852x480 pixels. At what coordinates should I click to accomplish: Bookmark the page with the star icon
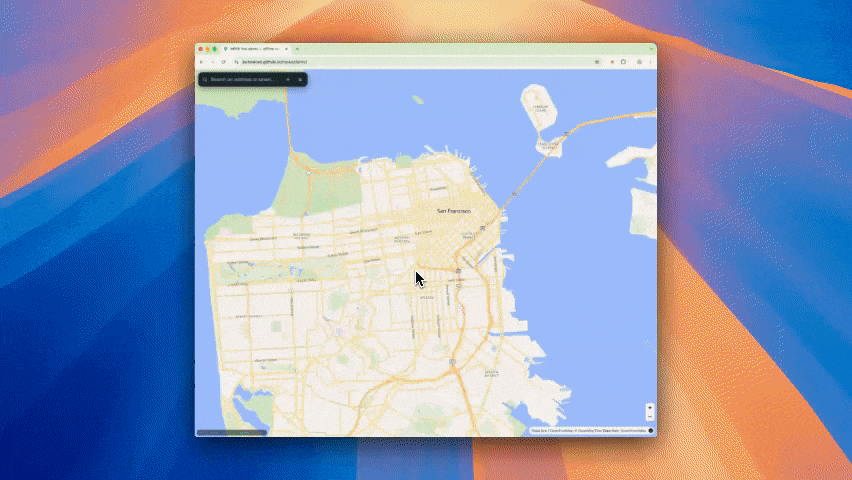(x=597, y=62)
